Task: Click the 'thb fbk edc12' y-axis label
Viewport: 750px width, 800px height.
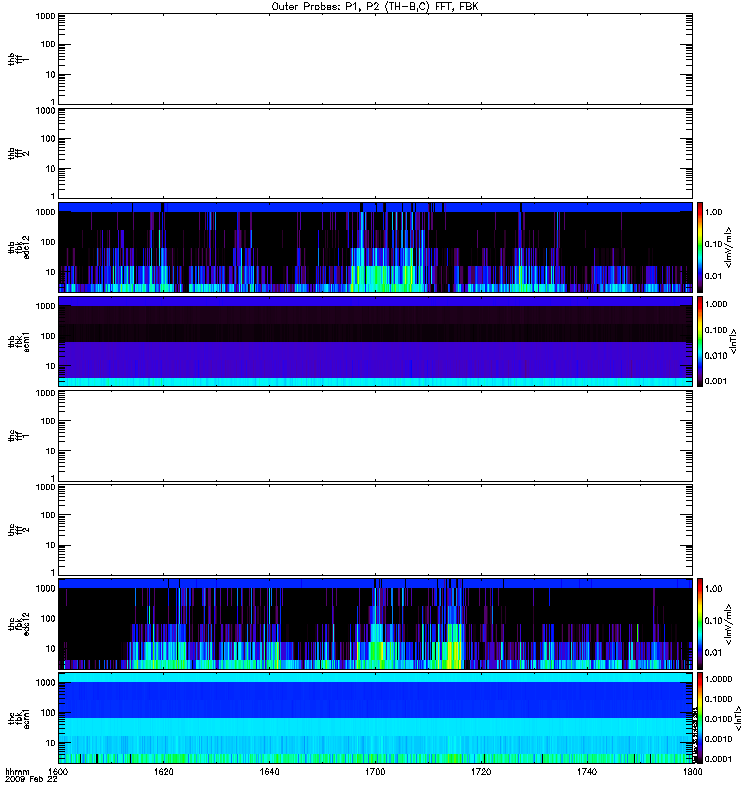Action: 18,247
